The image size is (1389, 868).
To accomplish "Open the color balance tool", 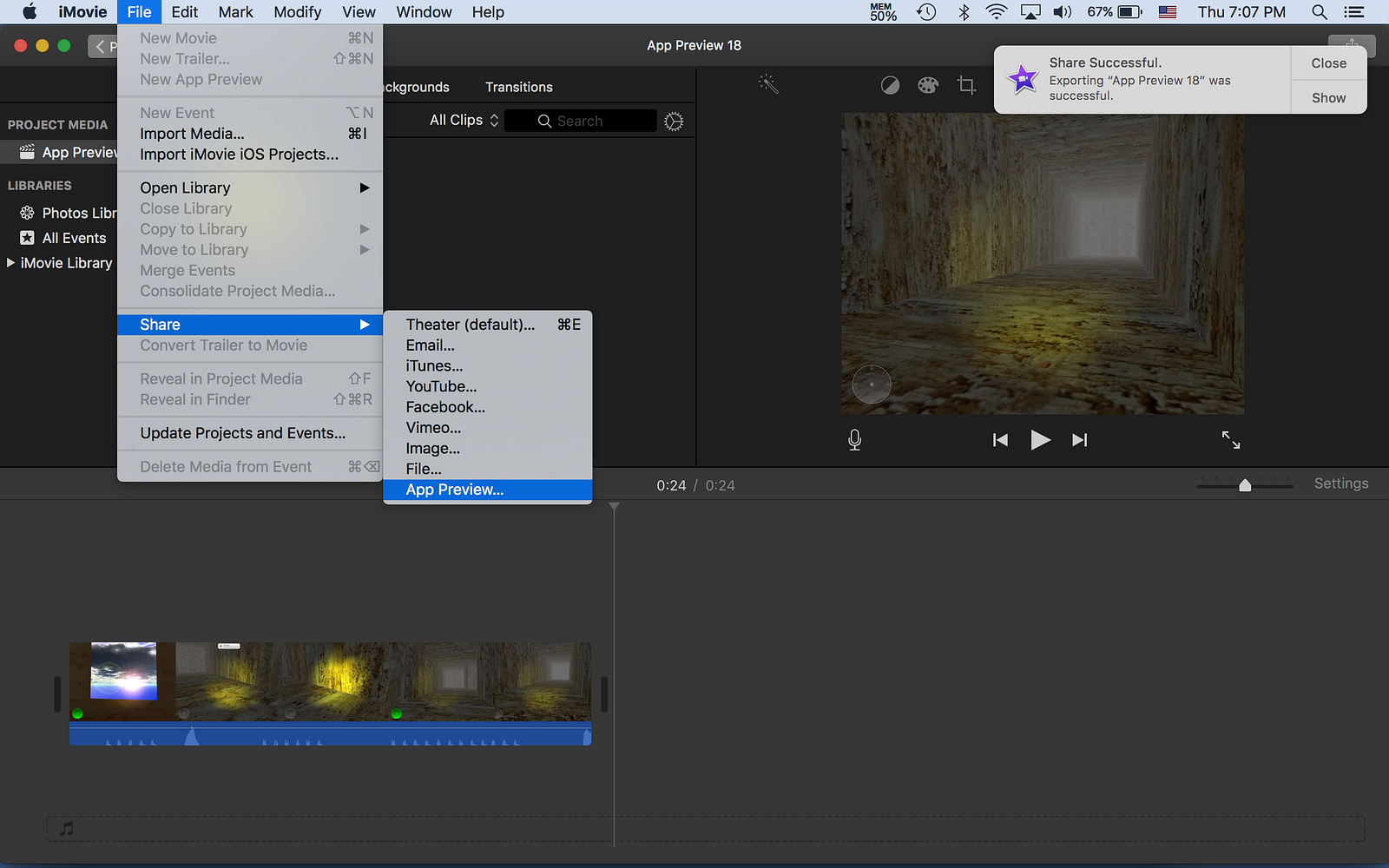I will tap(890, 85).
